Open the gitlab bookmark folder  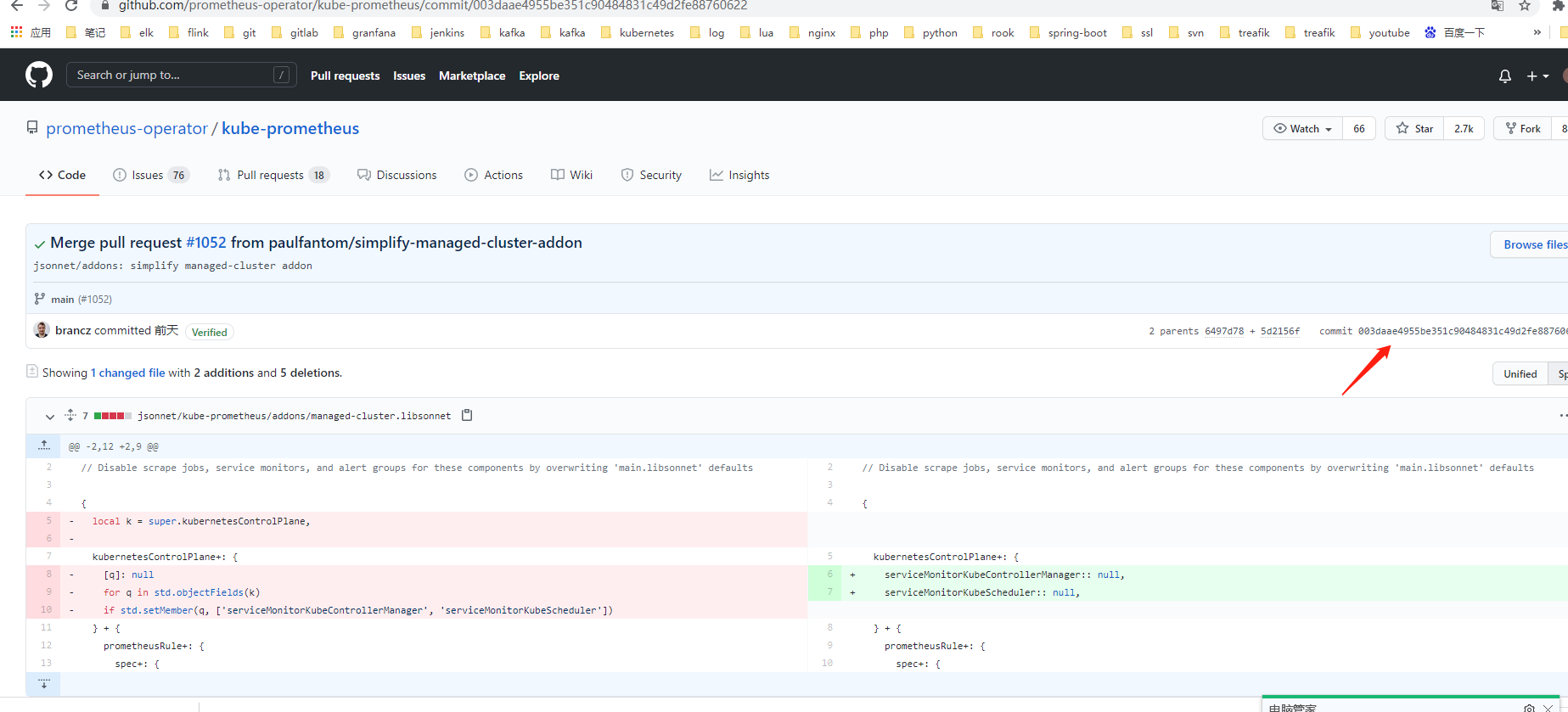pyautogui.click(x=295, y=32)
